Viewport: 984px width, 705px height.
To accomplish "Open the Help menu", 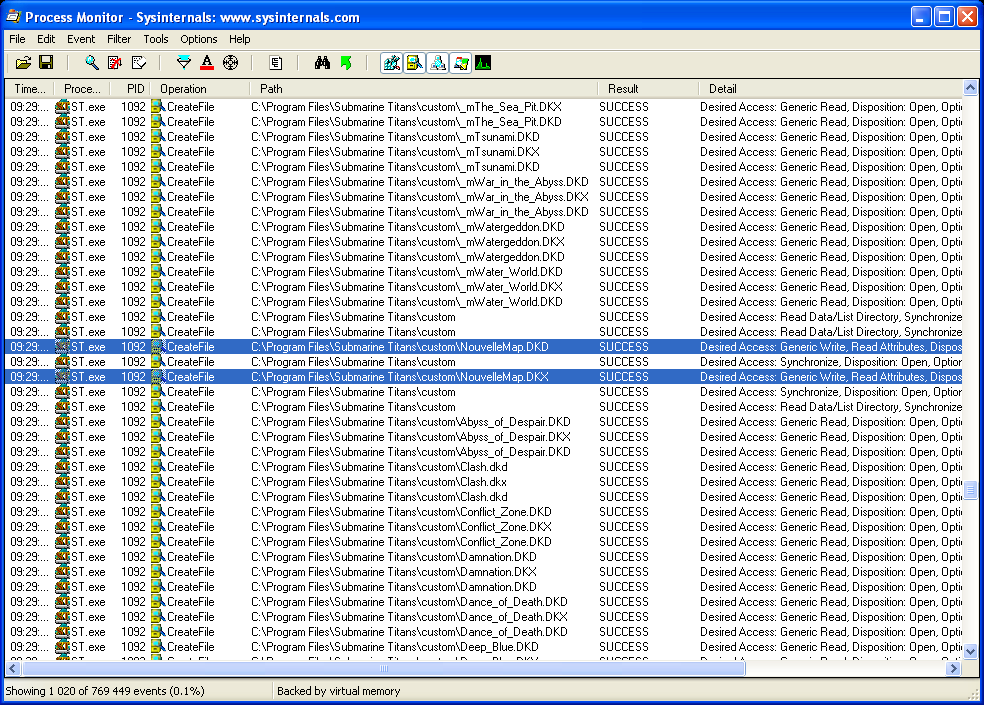I will (239, 39).
